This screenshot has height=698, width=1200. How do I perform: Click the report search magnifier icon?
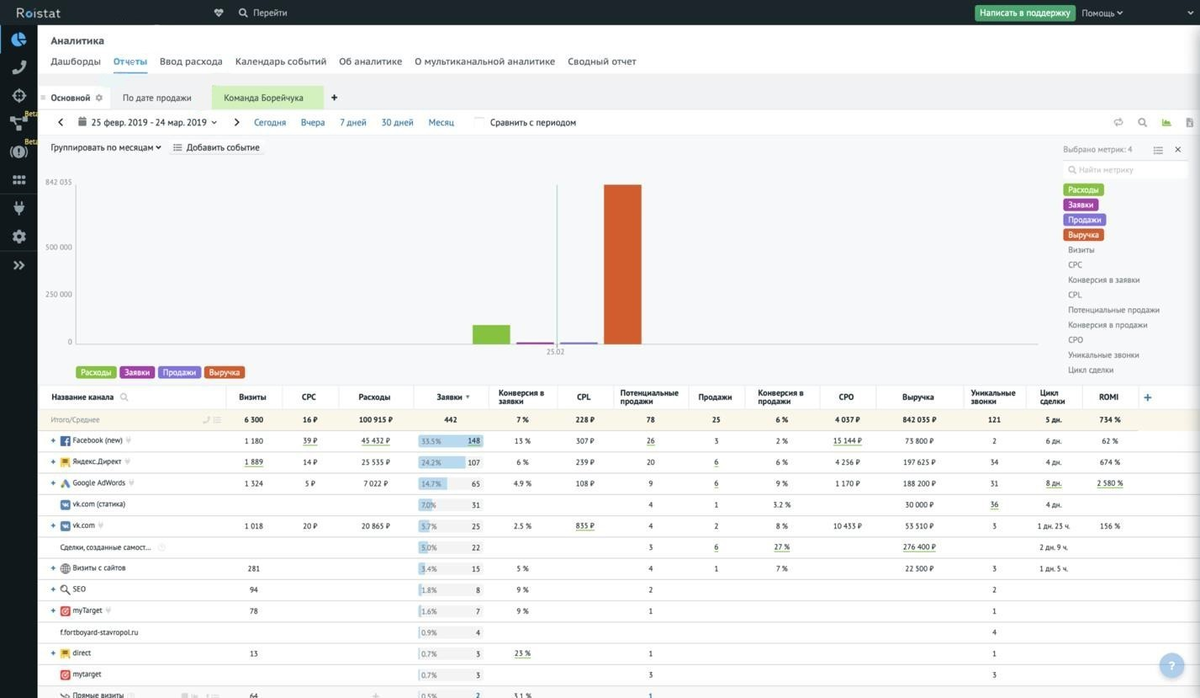(x=1142, y=122)
